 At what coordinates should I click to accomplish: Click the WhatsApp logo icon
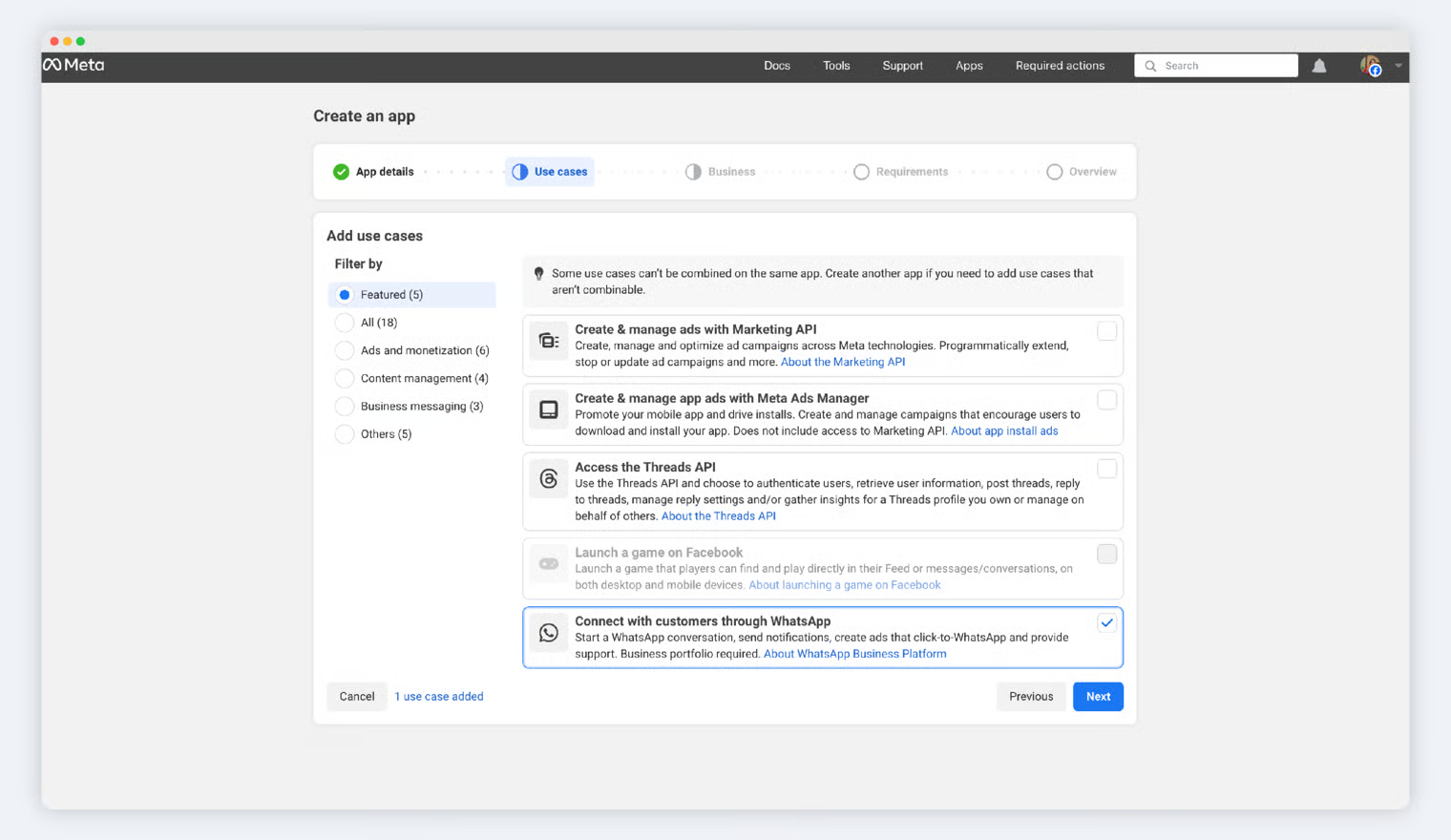pos(549,633)
